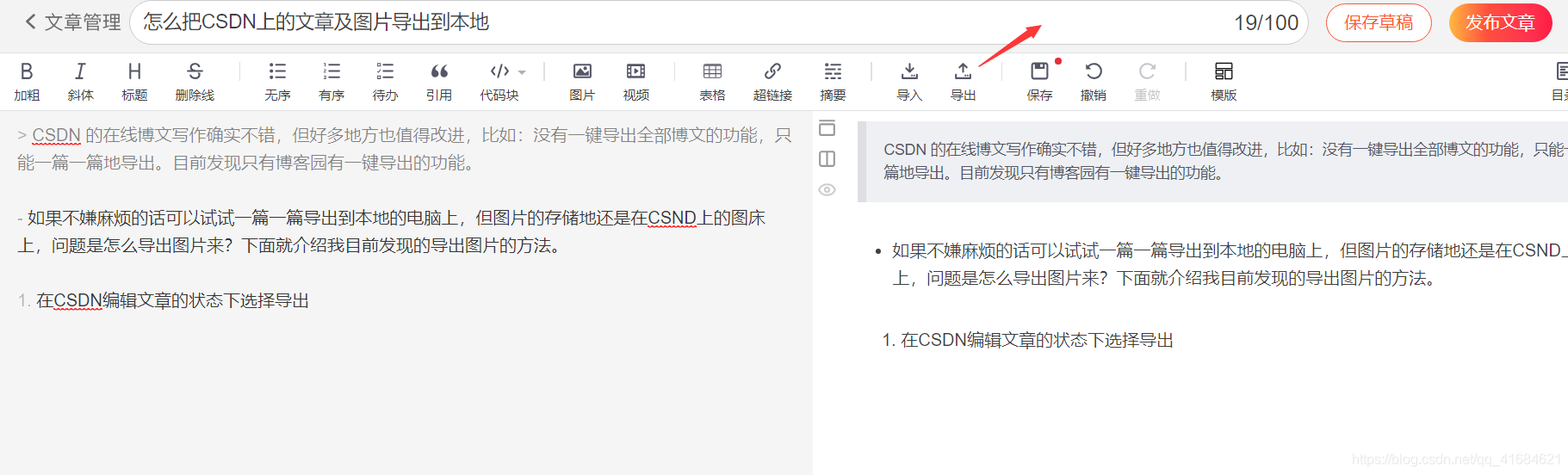This screenshot has width=1568, height=475.
Task: Apply strikethrough with 删除线
Action: [x=195, y=82]
